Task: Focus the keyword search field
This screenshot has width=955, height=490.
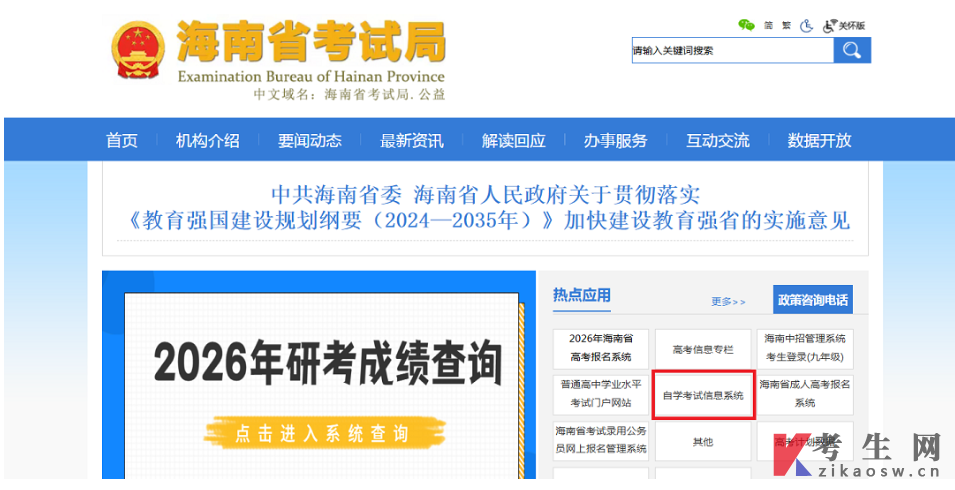Action: tap(733, 51)
